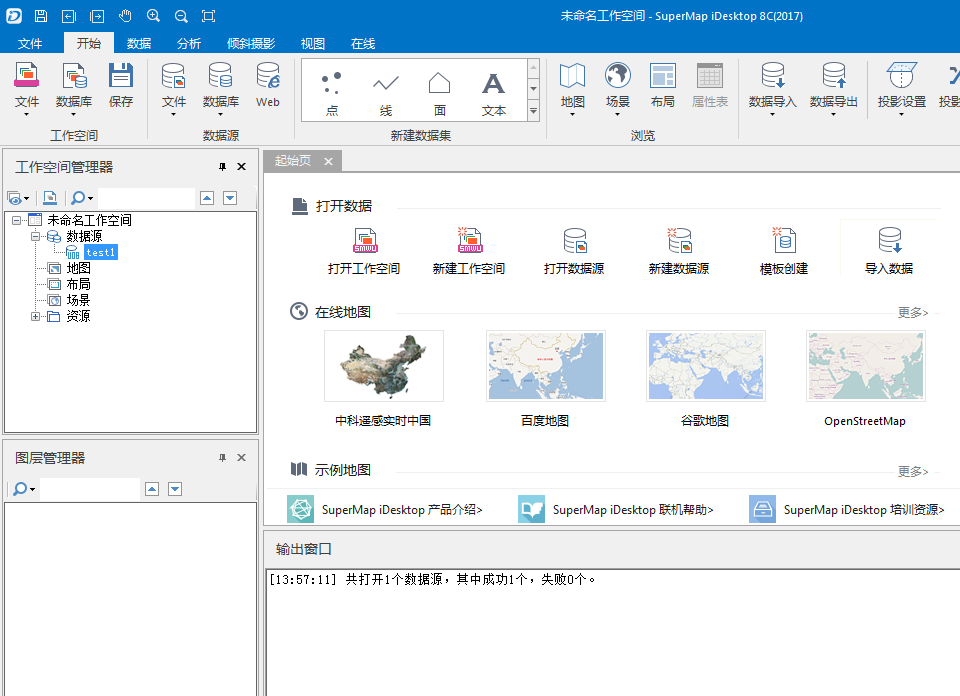Pin the Layer Manager panel
Image resolution: width=960 pixels, height=696 pixels.
[x=222, y=457]
